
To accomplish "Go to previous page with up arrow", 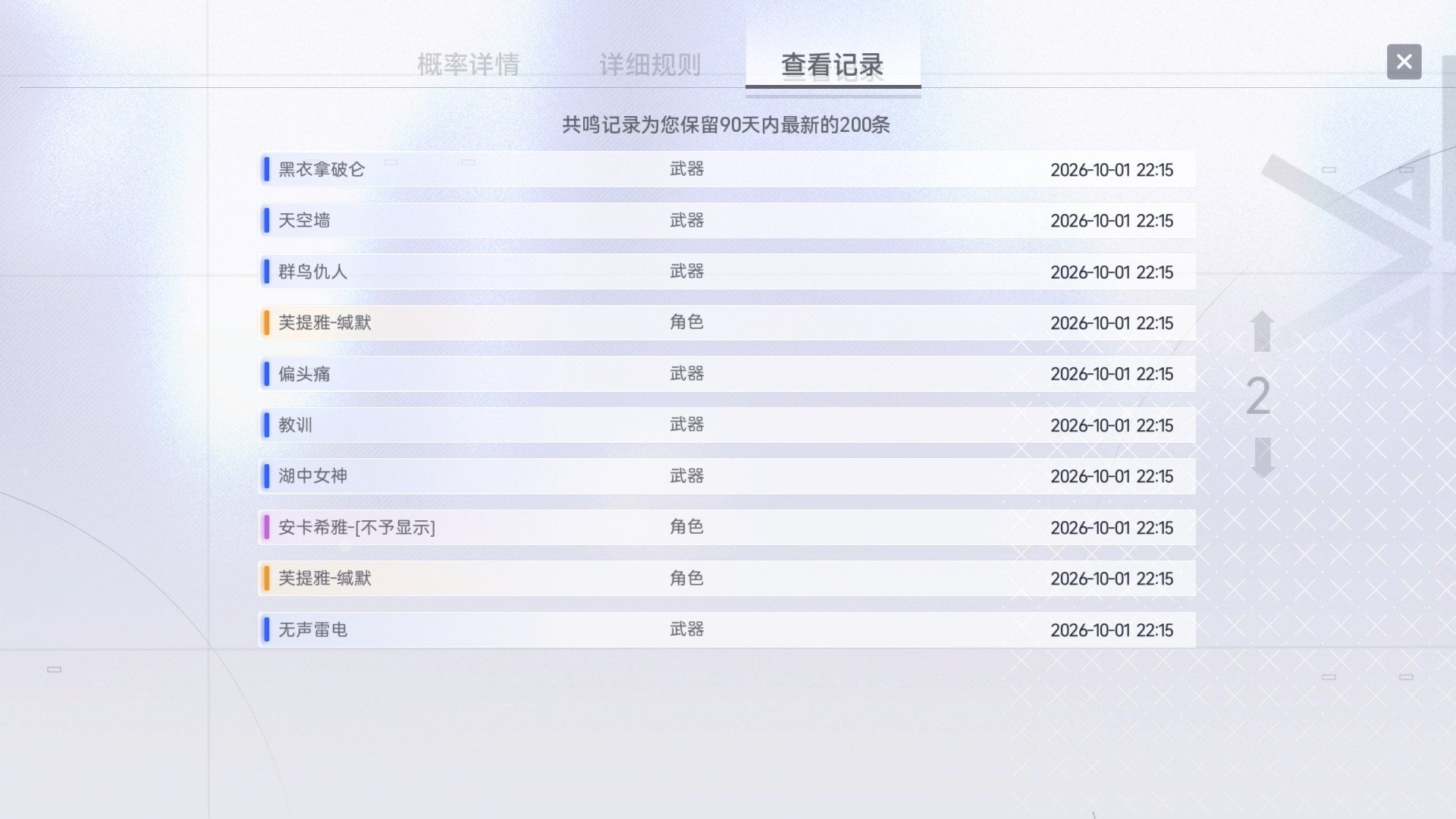I will 1262,331.
